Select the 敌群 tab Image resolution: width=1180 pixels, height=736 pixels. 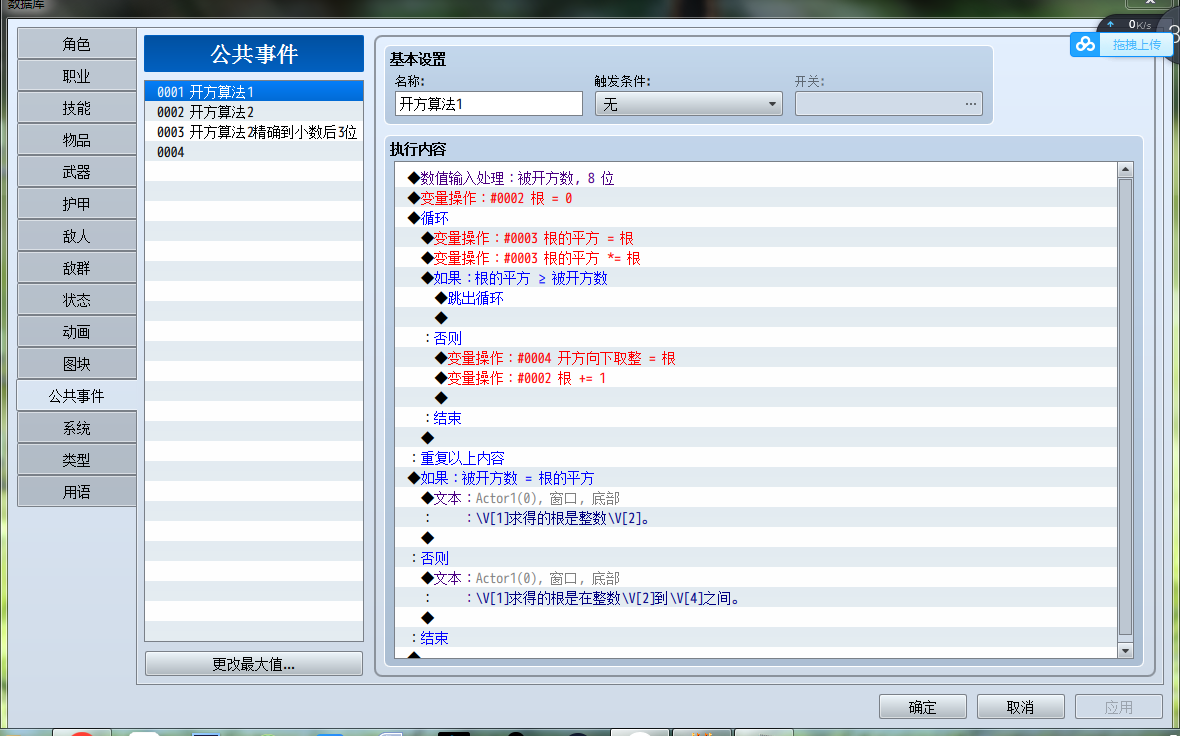77,268
